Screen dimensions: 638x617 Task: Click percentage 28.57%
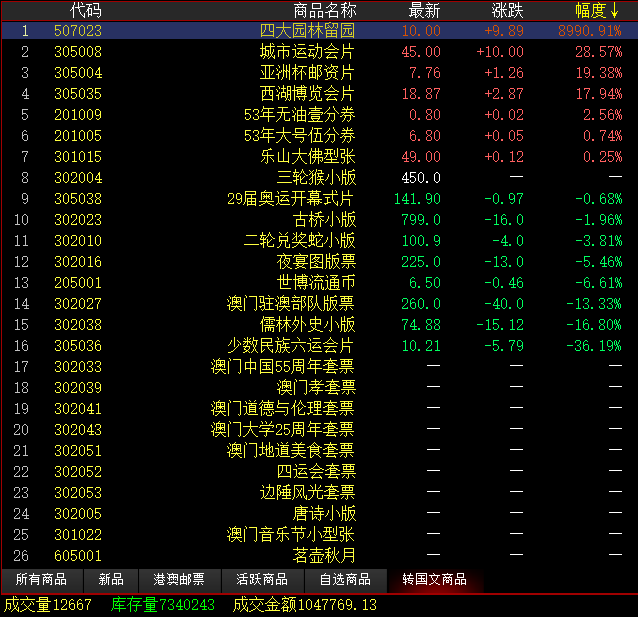(599, 52)
